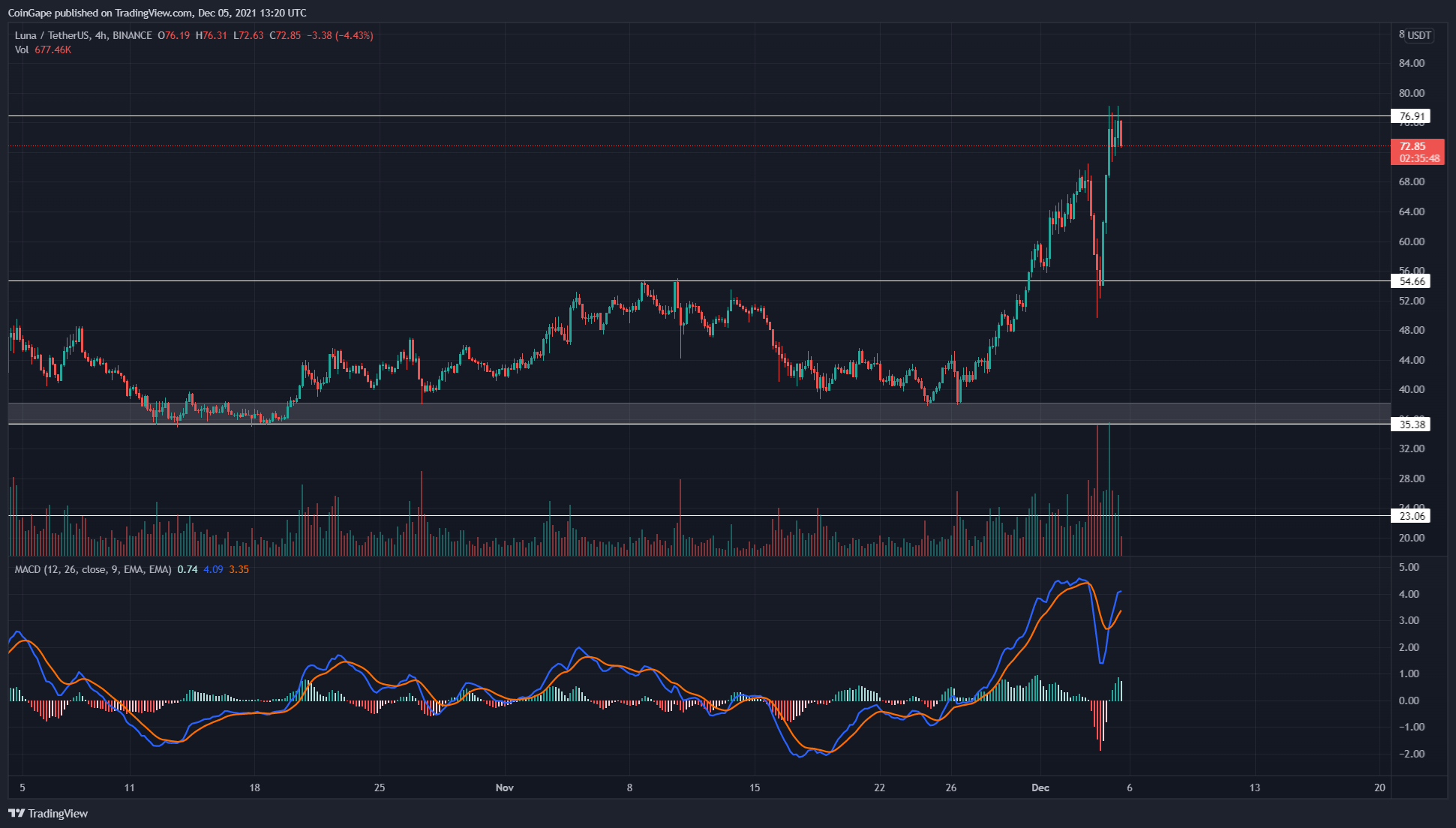1456x828 pixels.
Task: Click the Nov marker on time axis
Action: click(x=505, y=787)
